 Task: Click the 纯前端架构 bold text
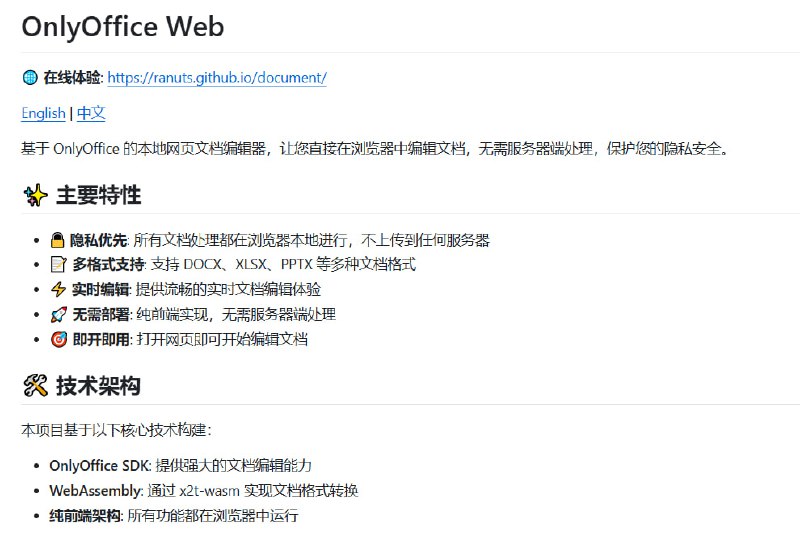85,515
